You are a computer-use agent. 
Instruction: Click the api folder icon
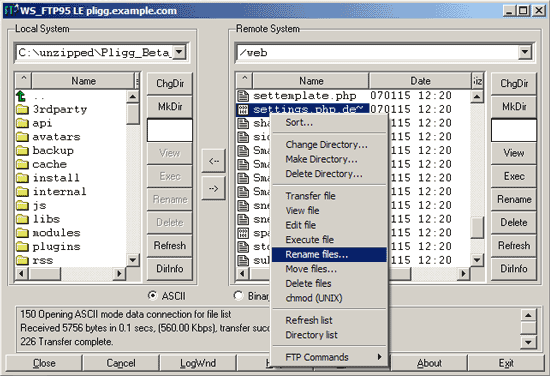click(22, 123)
